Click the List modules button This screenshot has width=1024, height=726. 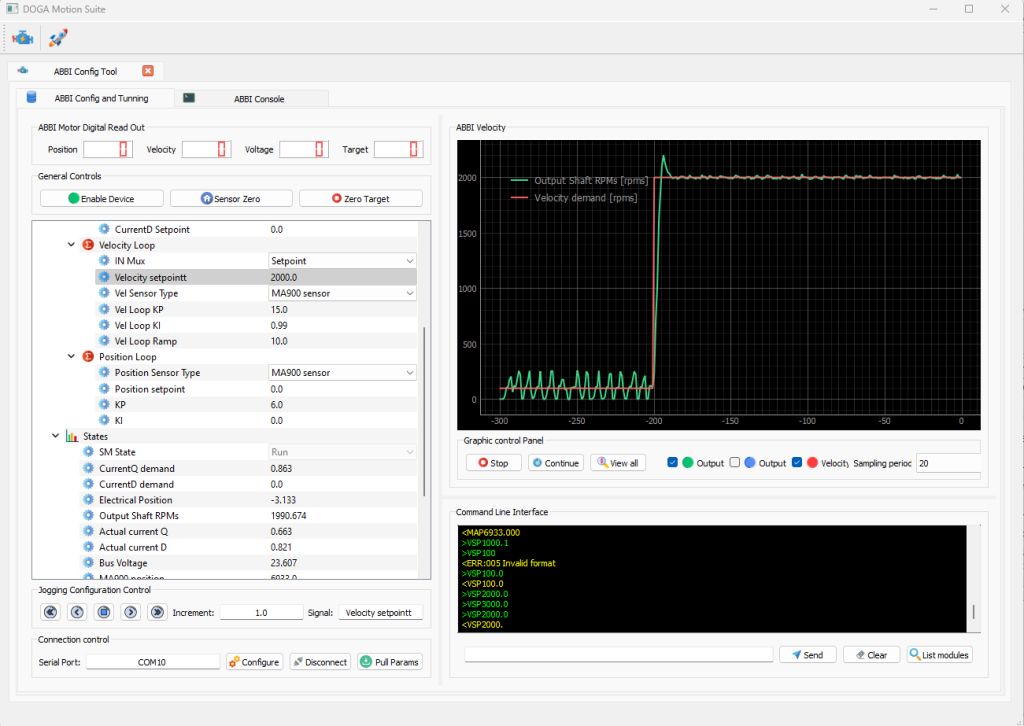click(x=940, y=654)
